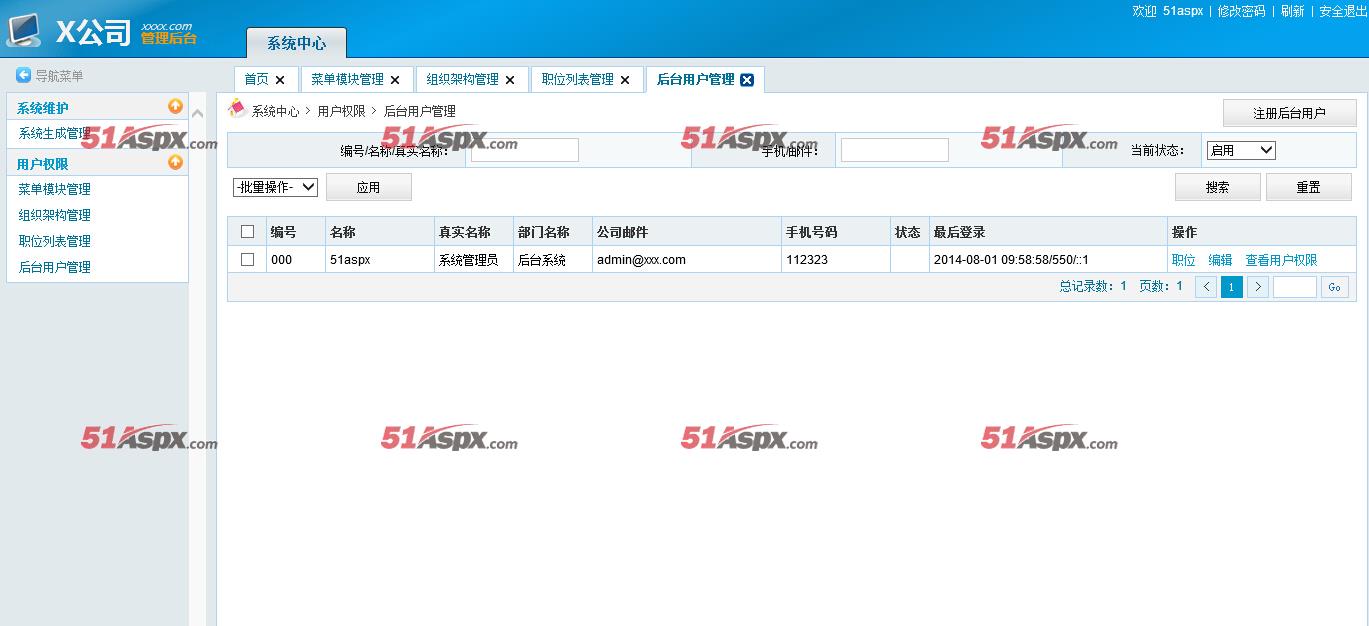
Task: Focus the page number jump field
Action: tap(1295, 287)
